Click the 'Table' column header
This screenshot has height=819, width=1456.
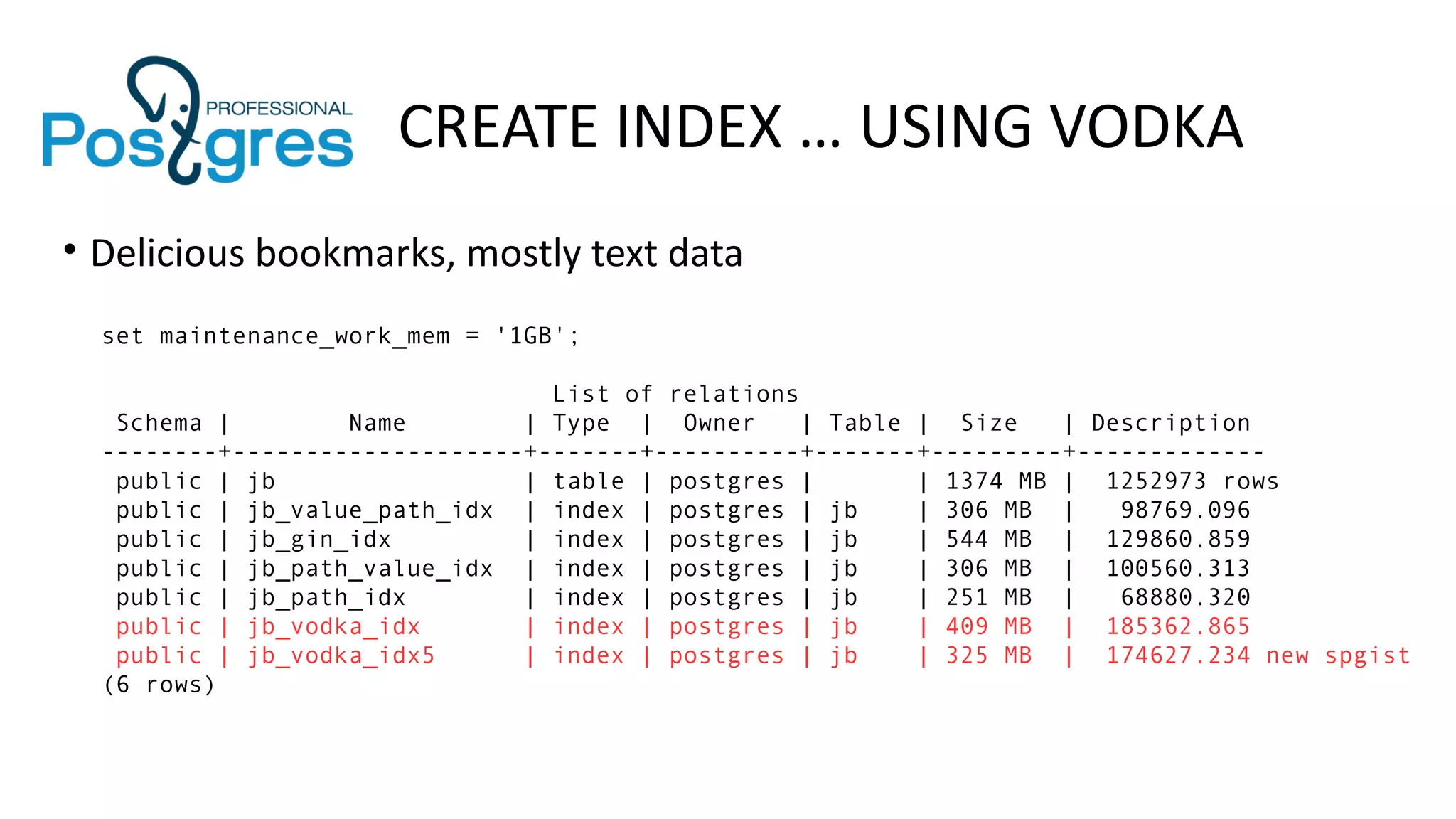click(865, 423)
